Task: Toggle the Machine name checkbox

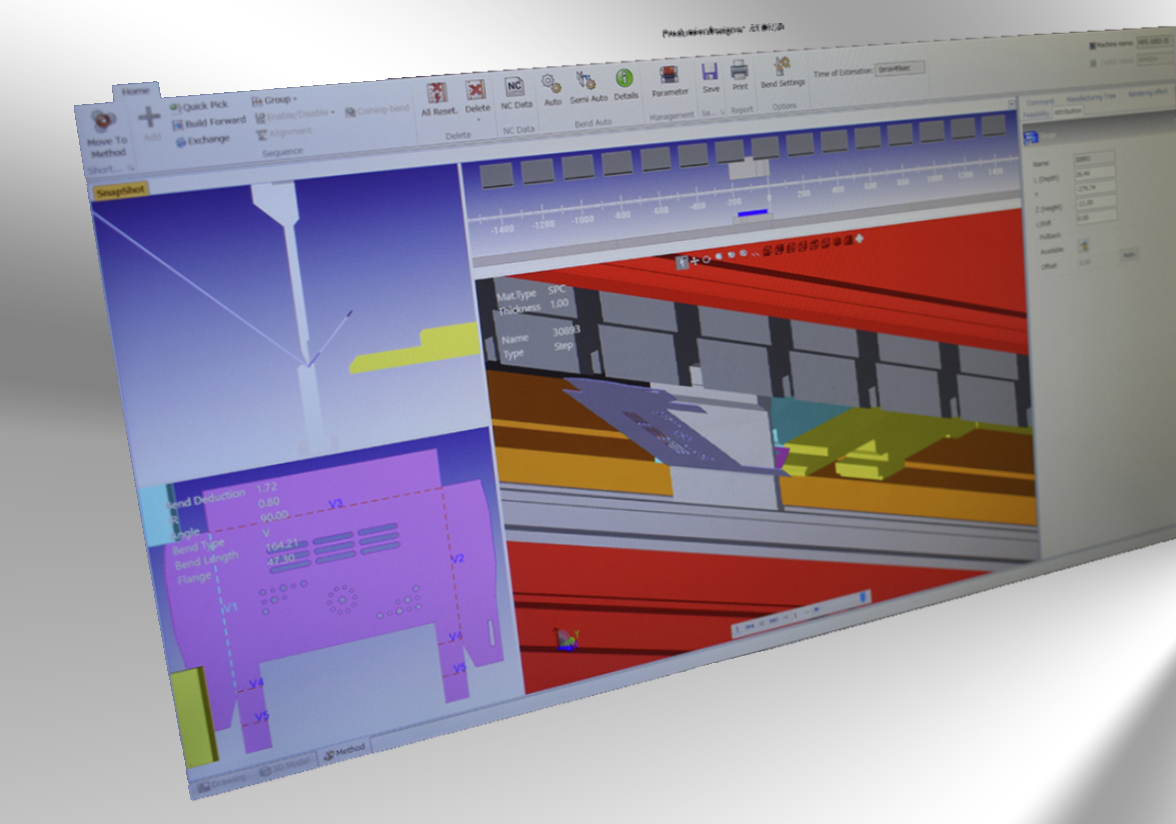Action: click(1091, 46)
